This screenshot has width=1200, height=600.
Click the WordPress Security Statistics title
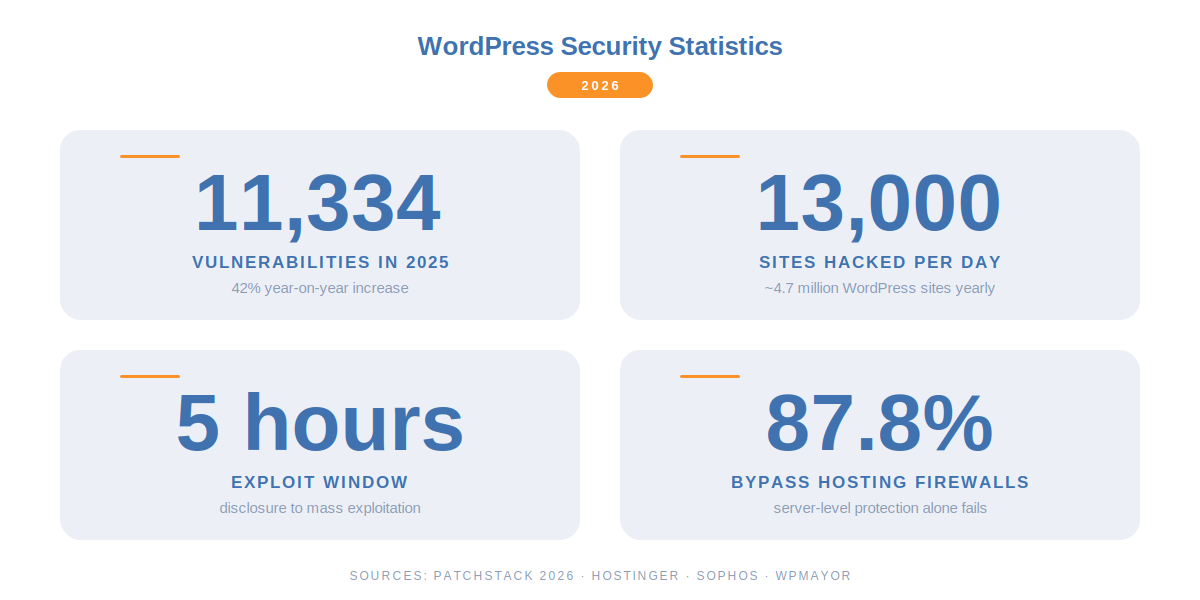coord(600,46)
